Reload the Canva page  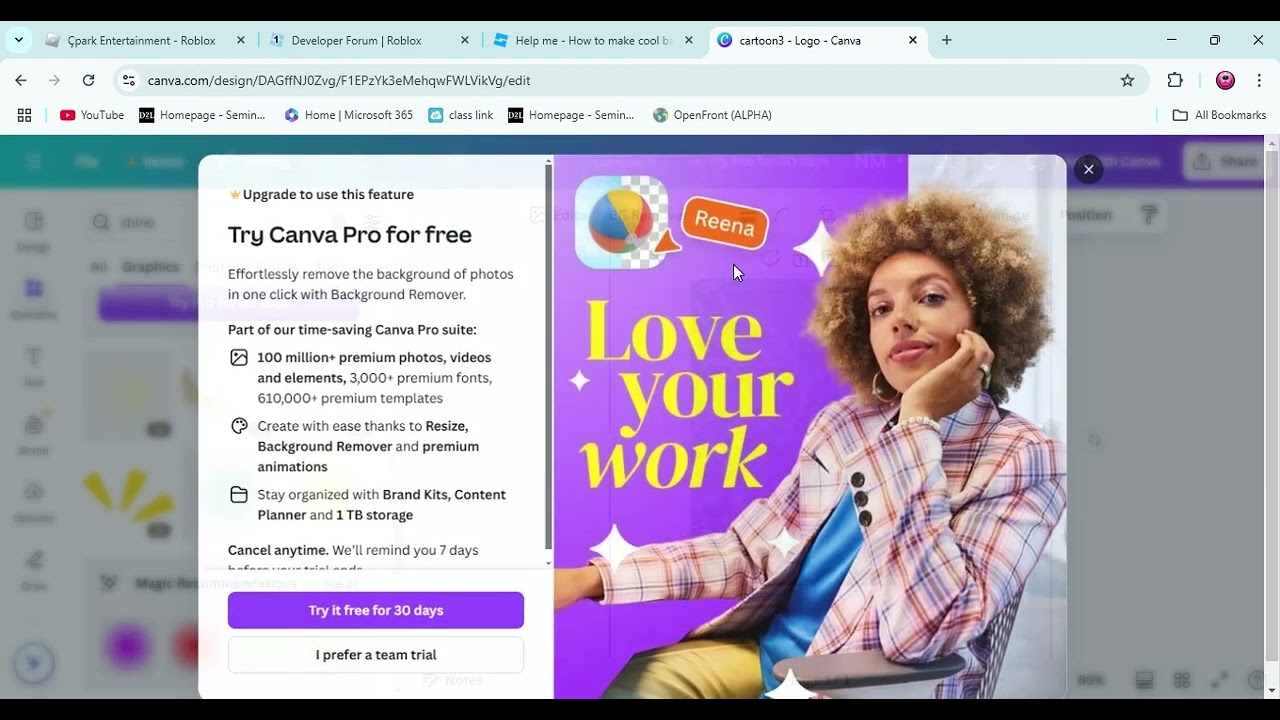click(x=88, y=80)
